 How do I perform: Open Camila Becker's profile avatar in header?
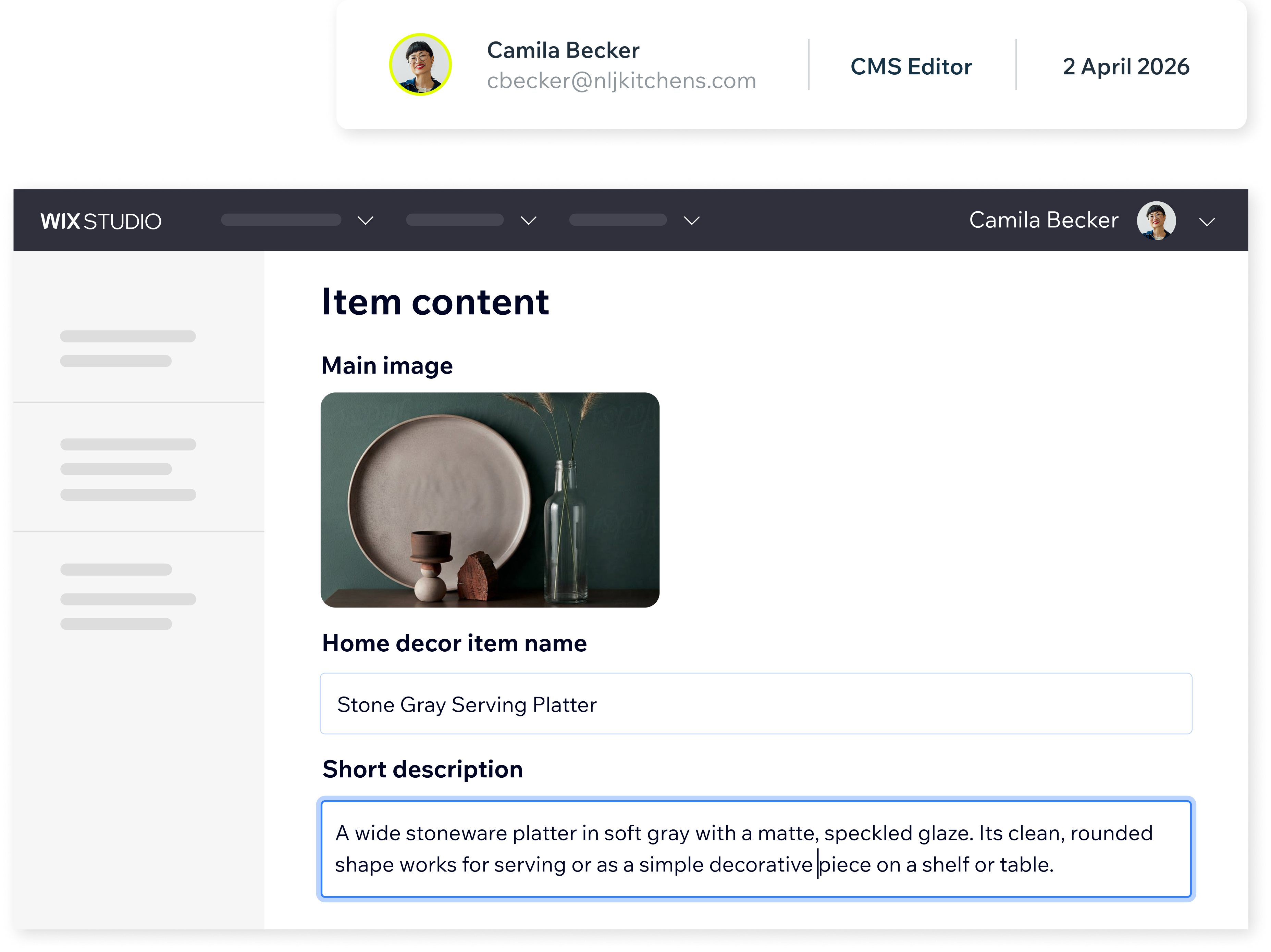point(1156,221)
